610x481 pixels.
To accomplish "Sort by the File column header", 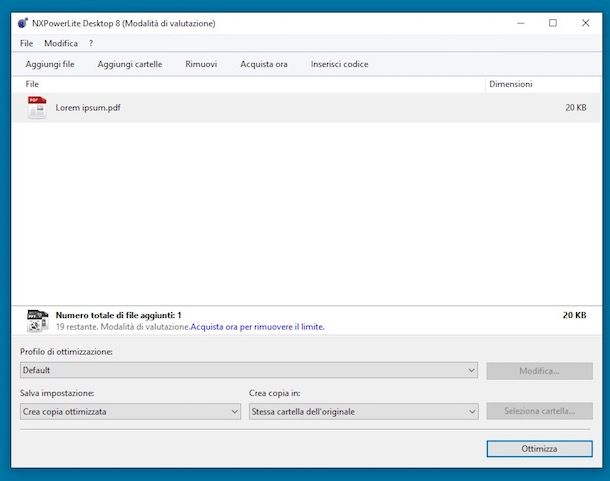I will tap(249, 84).
